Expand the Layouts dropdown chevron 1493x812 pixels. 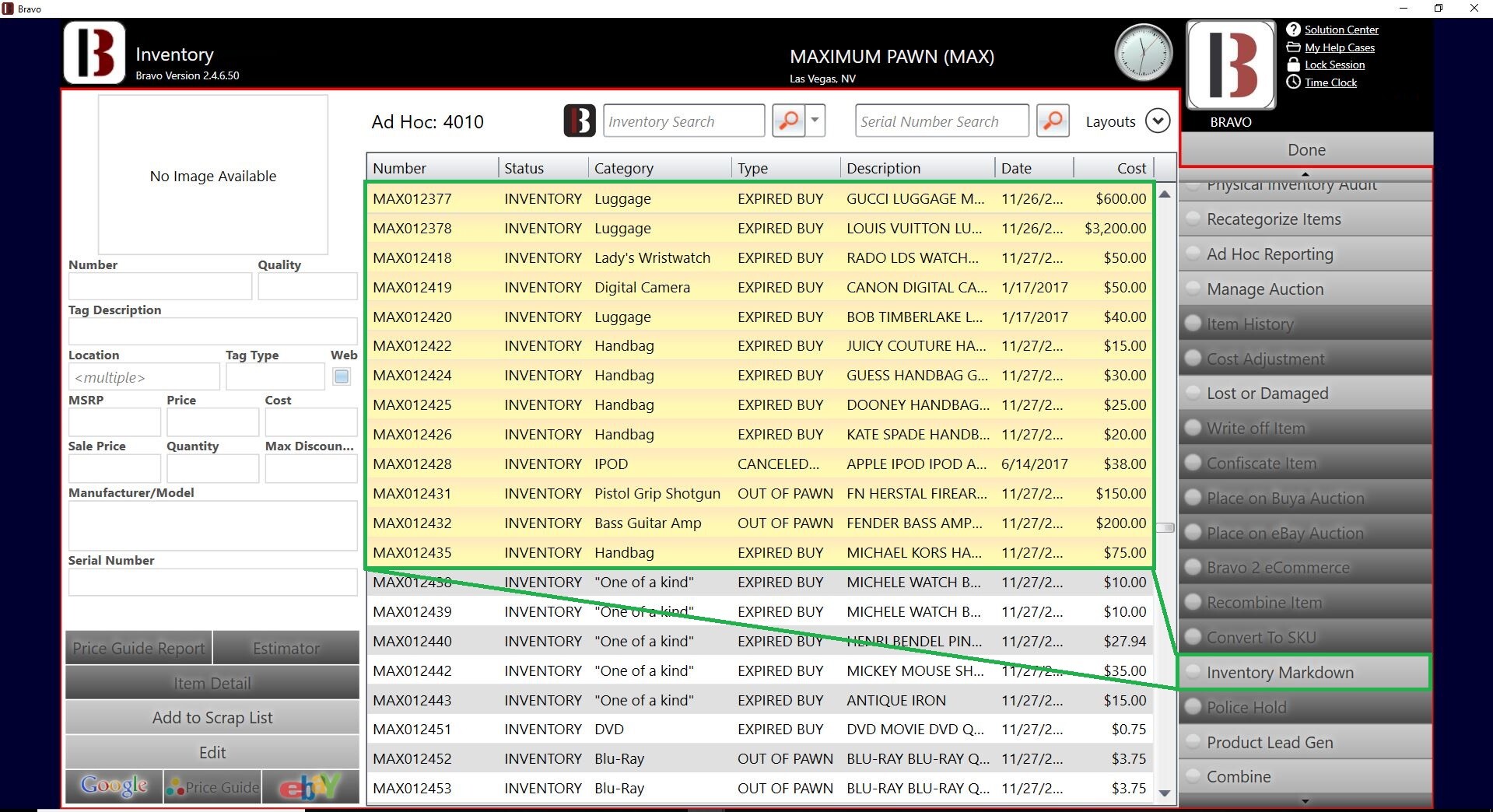[1158, 121]
